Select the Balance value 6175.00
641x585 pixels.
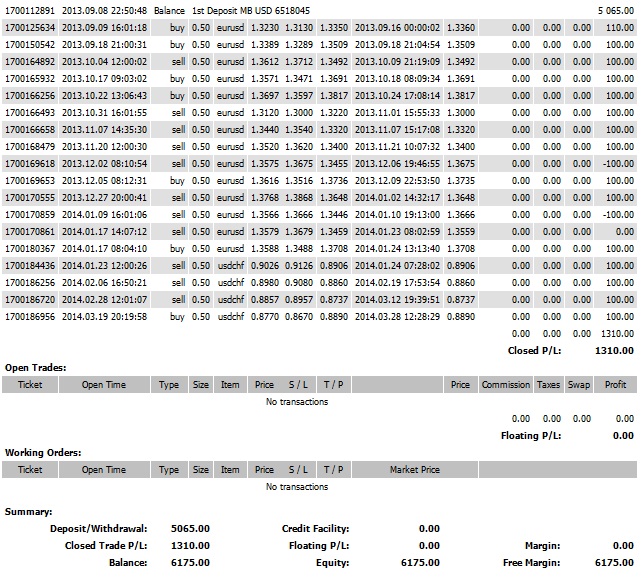(190, 563)
